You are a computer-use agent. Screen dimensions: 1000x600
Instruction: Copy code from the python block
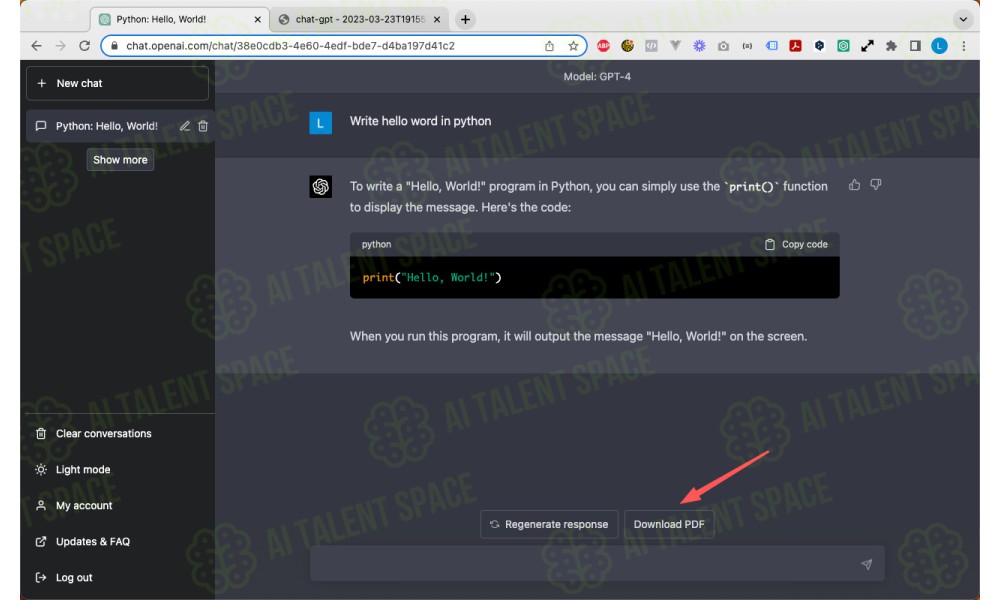tap(796, 244)
